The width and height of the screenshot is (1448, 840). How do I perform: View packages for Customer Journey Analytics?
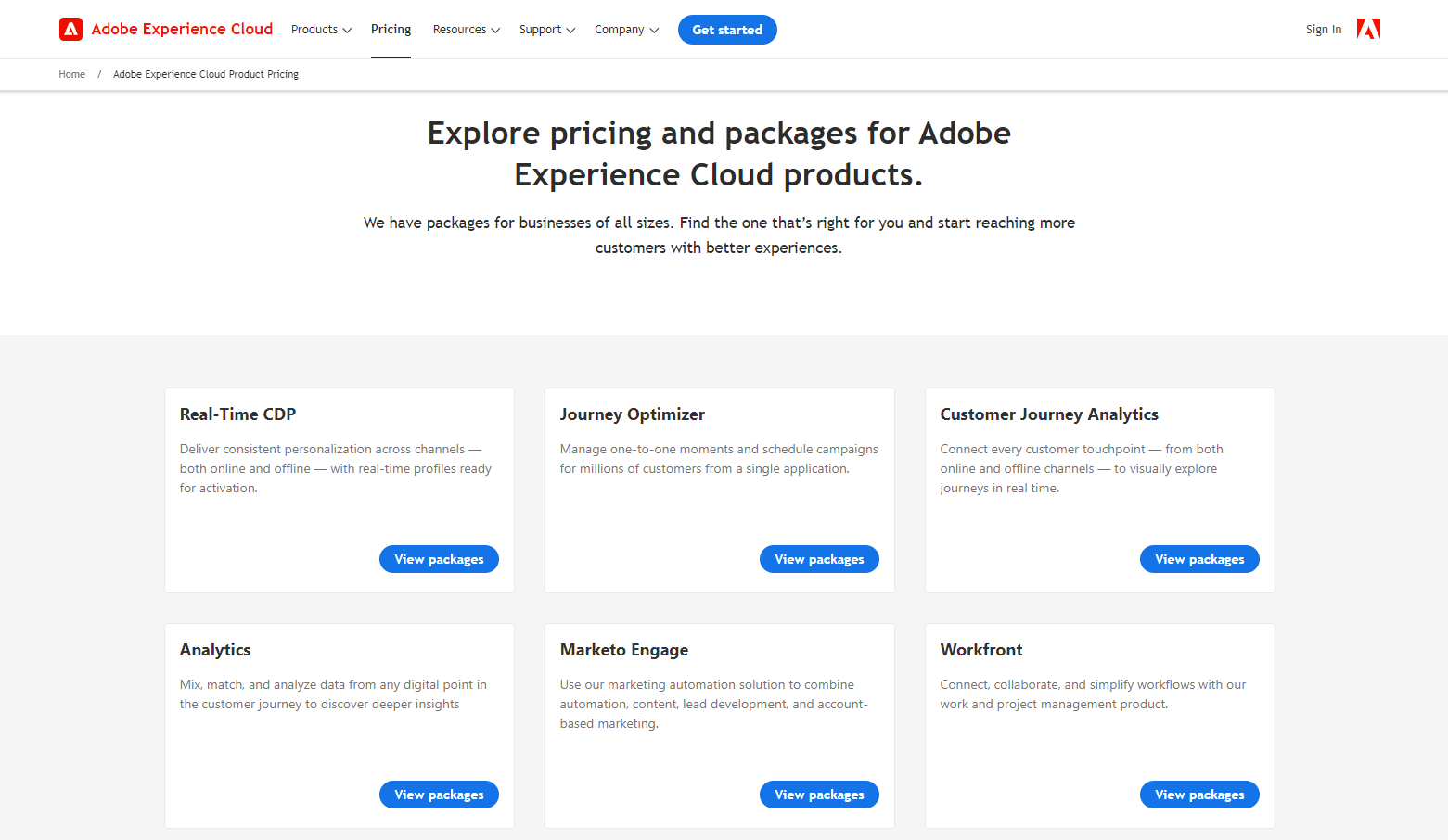(x=1199, y=559)
